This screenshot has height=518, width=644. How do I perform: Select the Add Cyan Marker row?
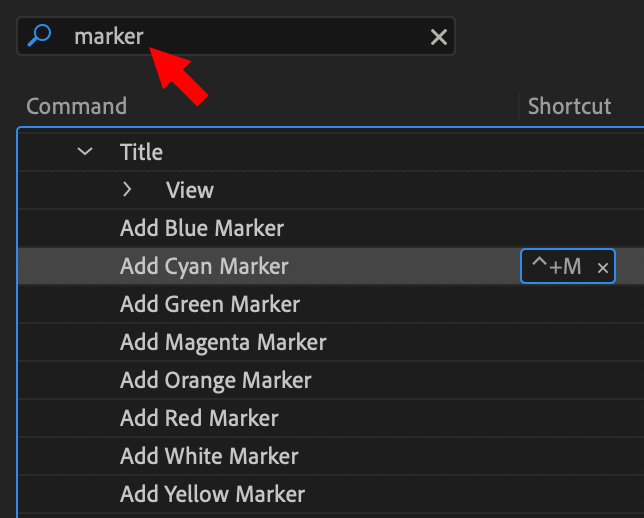[x=331, y=266]
